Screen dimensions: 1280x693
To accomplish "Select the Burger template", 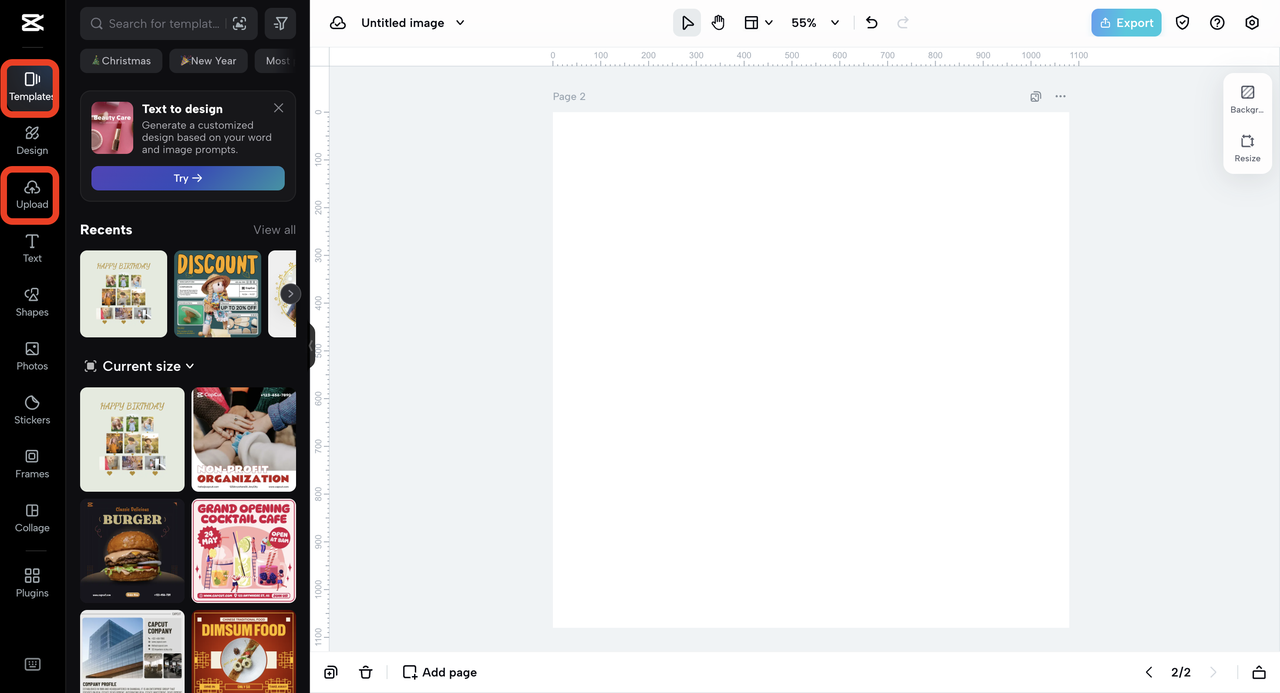I will pos(132,551).
